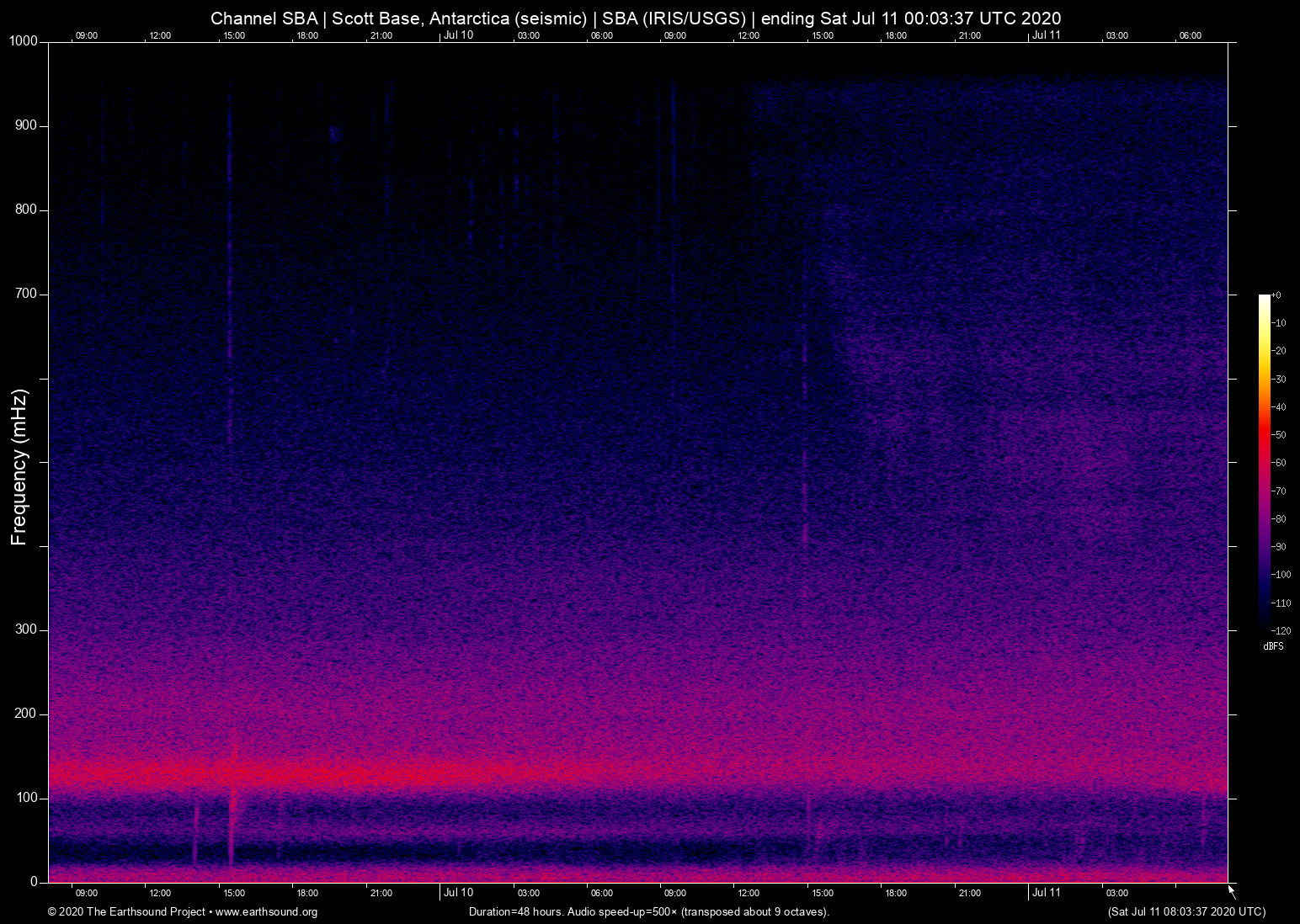Select the Jul 10 marker on top axis

pyautogui.click(x=459, y=35)
